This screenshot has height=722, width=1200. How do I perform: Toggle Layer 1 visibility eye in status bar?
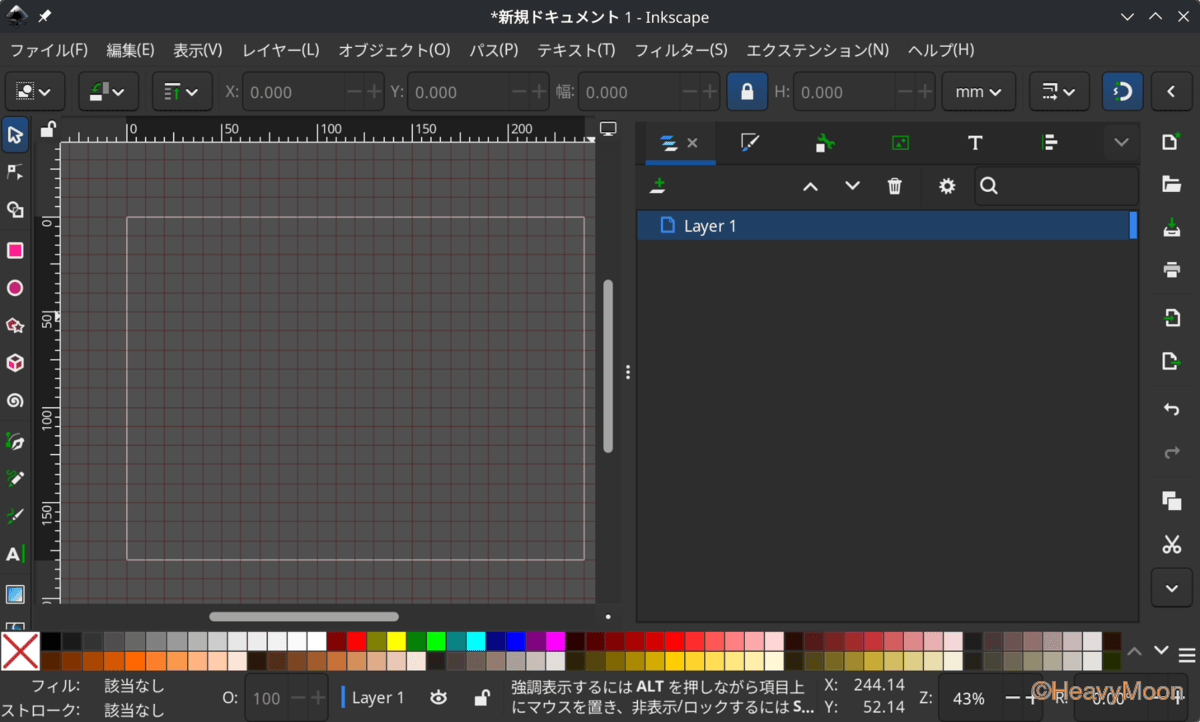pyautogui.click(x=438, y=697)
